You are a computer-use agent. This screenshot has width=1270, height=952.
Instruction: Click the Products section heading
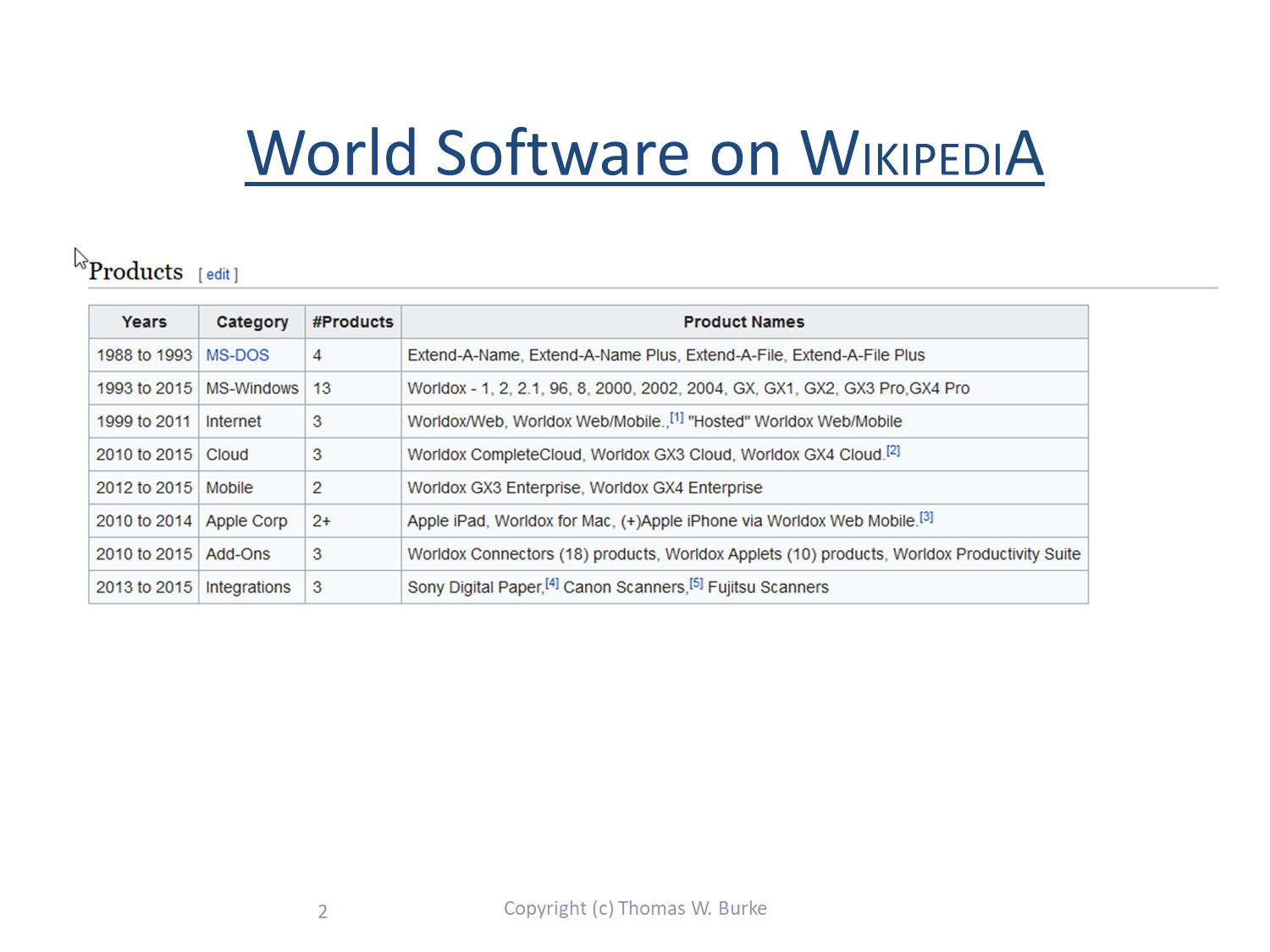coord(136,272)
